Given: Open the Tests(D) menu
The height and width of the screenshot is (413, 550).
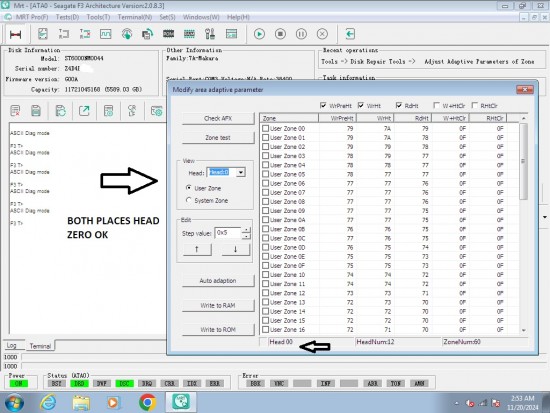Looking at the screenshot, I should (67, 17).
